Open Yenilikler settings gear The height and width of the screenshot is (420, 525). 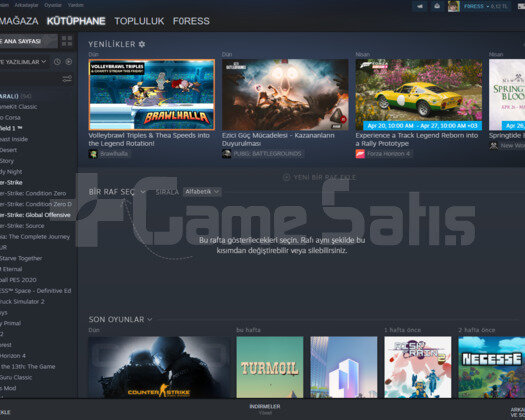pyautogui.click(x=142, y=44)
